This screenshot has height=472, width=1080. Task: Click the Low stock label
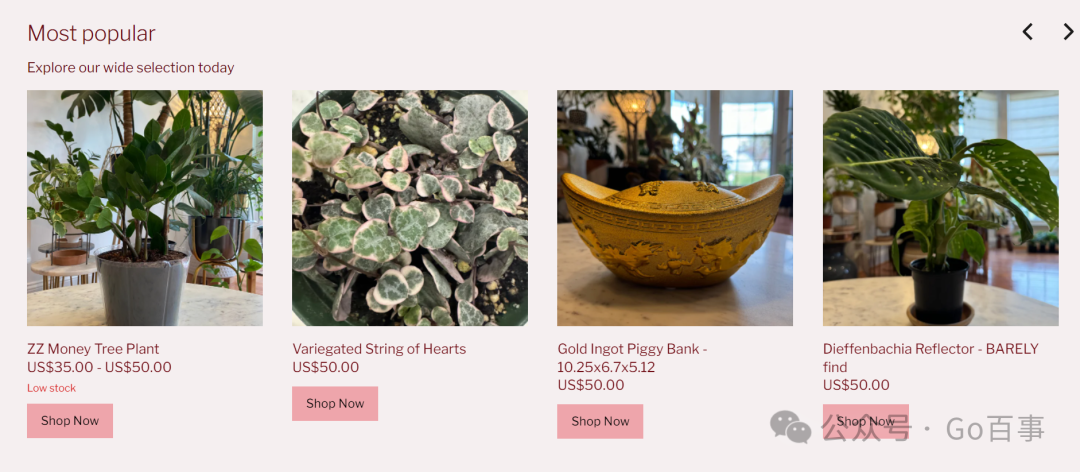[x=52, y=388]
